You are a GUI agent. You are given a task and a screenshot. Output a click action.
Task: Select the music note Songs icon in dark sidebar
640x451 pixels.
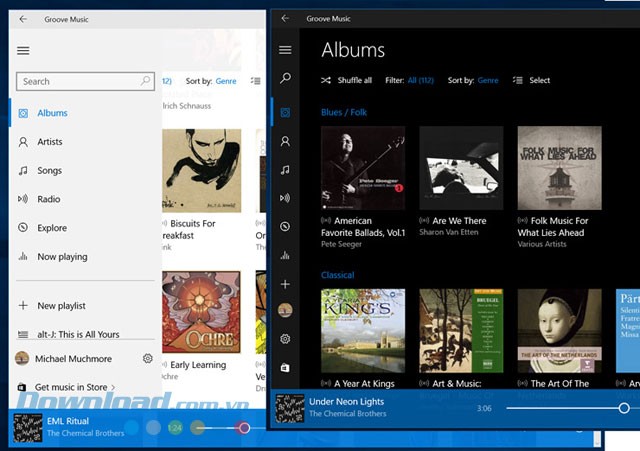(x=285, y=170)
